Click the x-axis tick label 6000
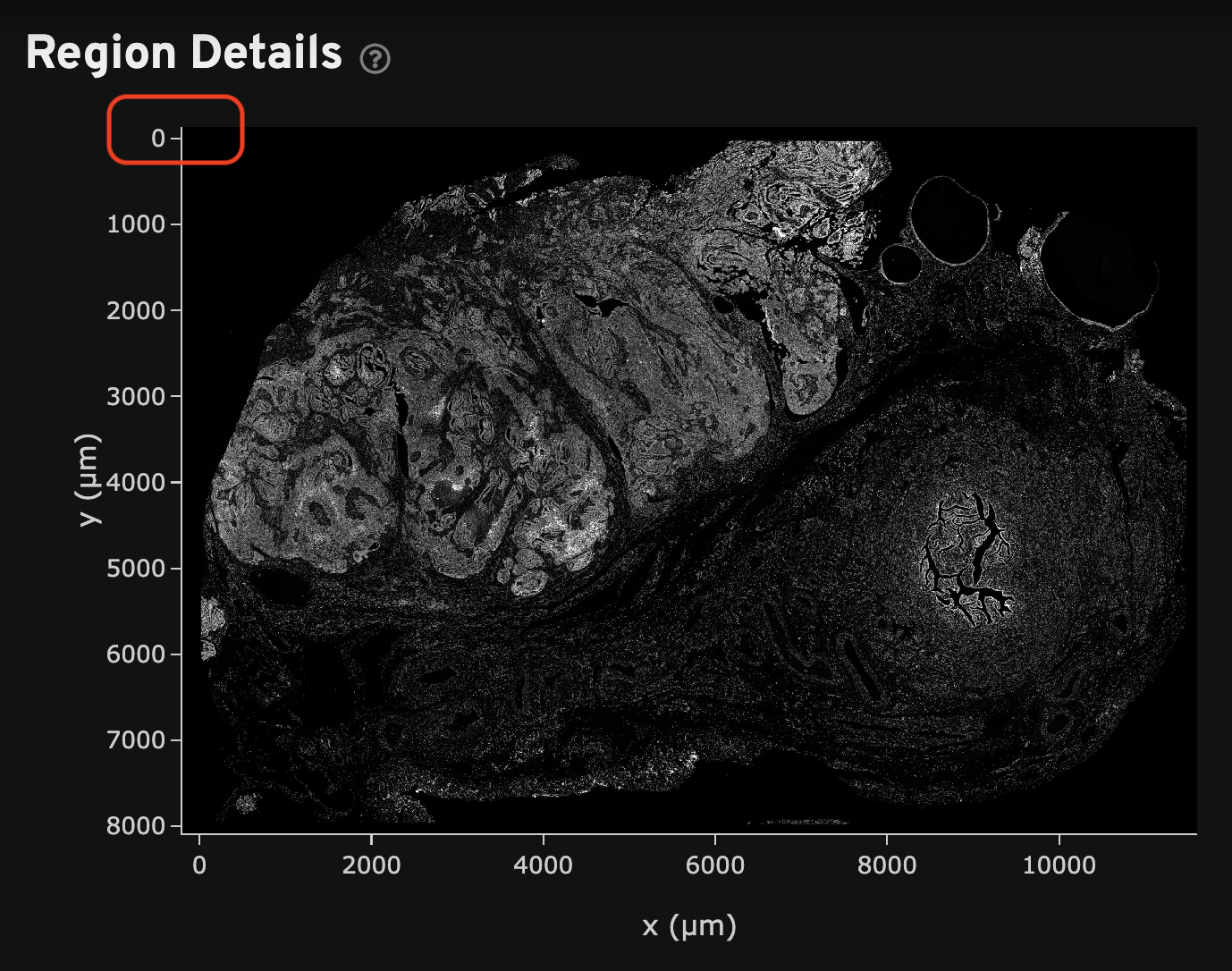This screenshot has height=971, width=1232. pos(714,865)
